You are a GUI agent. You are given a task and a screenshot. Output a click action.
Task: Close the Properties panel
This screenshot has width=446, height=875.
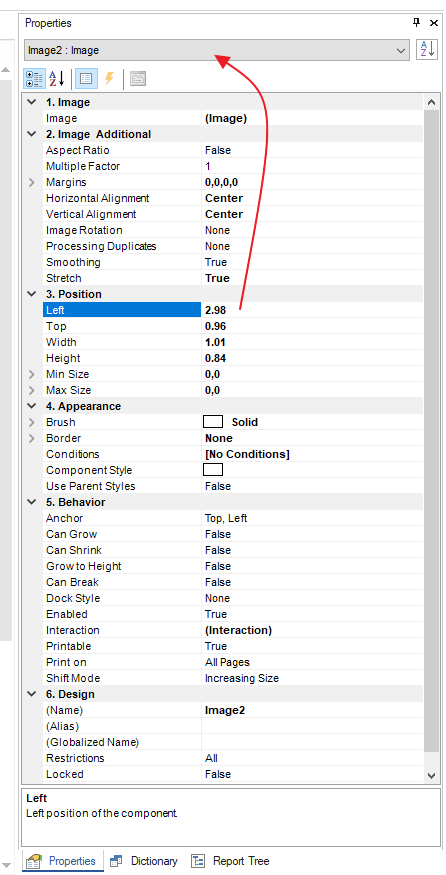(x=434, y=23)
